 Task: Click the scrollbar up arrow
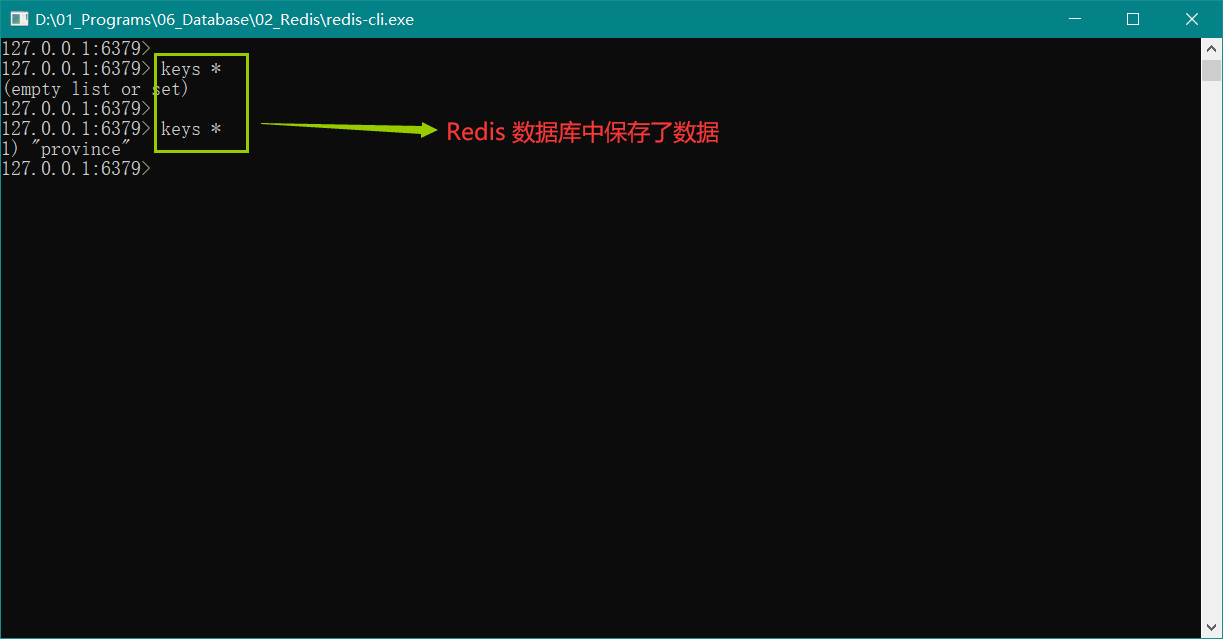pyautogui.click(x=1211, y=48)
